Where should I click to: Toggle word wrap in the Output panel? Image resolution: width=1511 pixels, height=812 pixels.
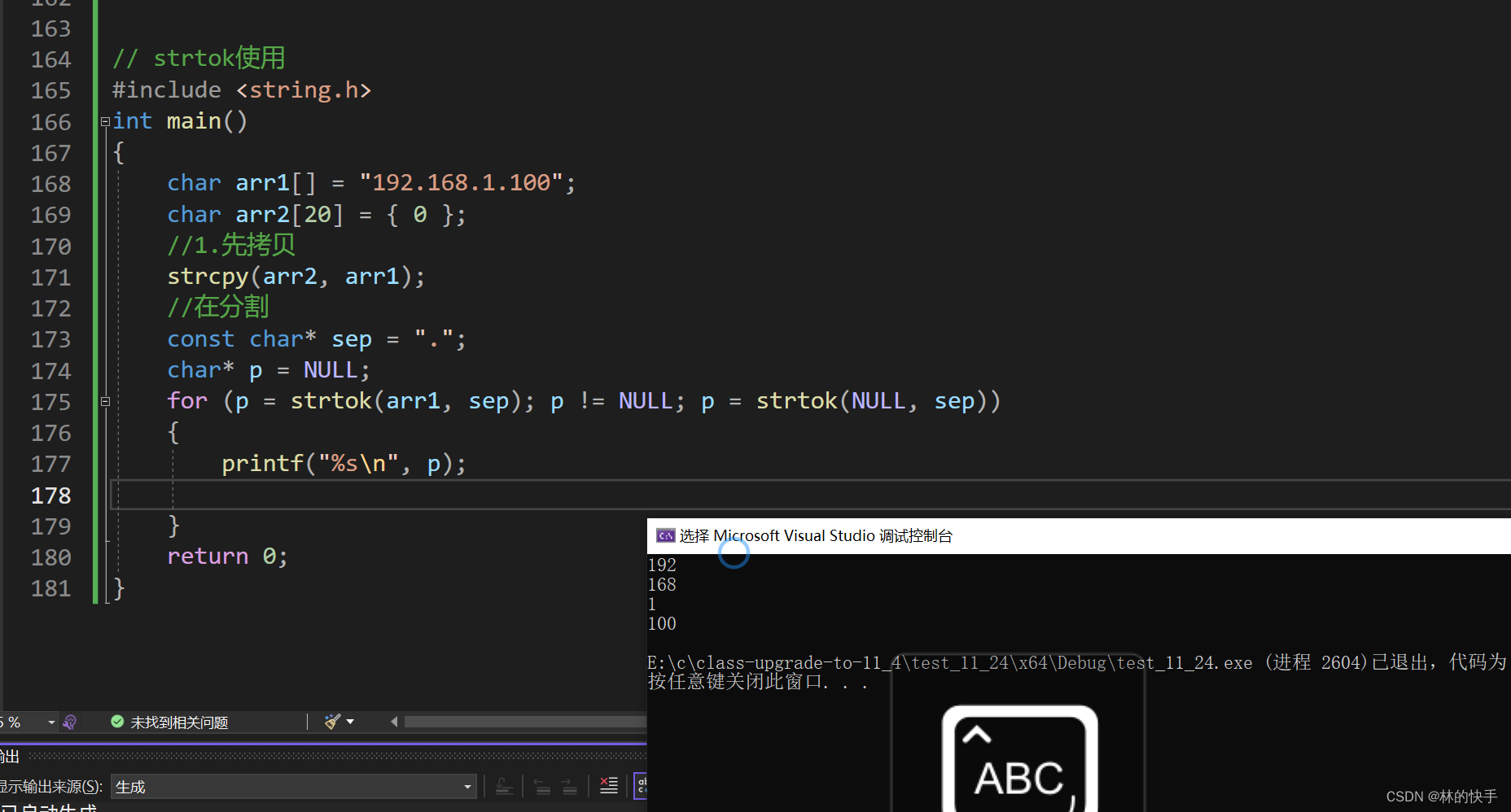pos(641,786)
